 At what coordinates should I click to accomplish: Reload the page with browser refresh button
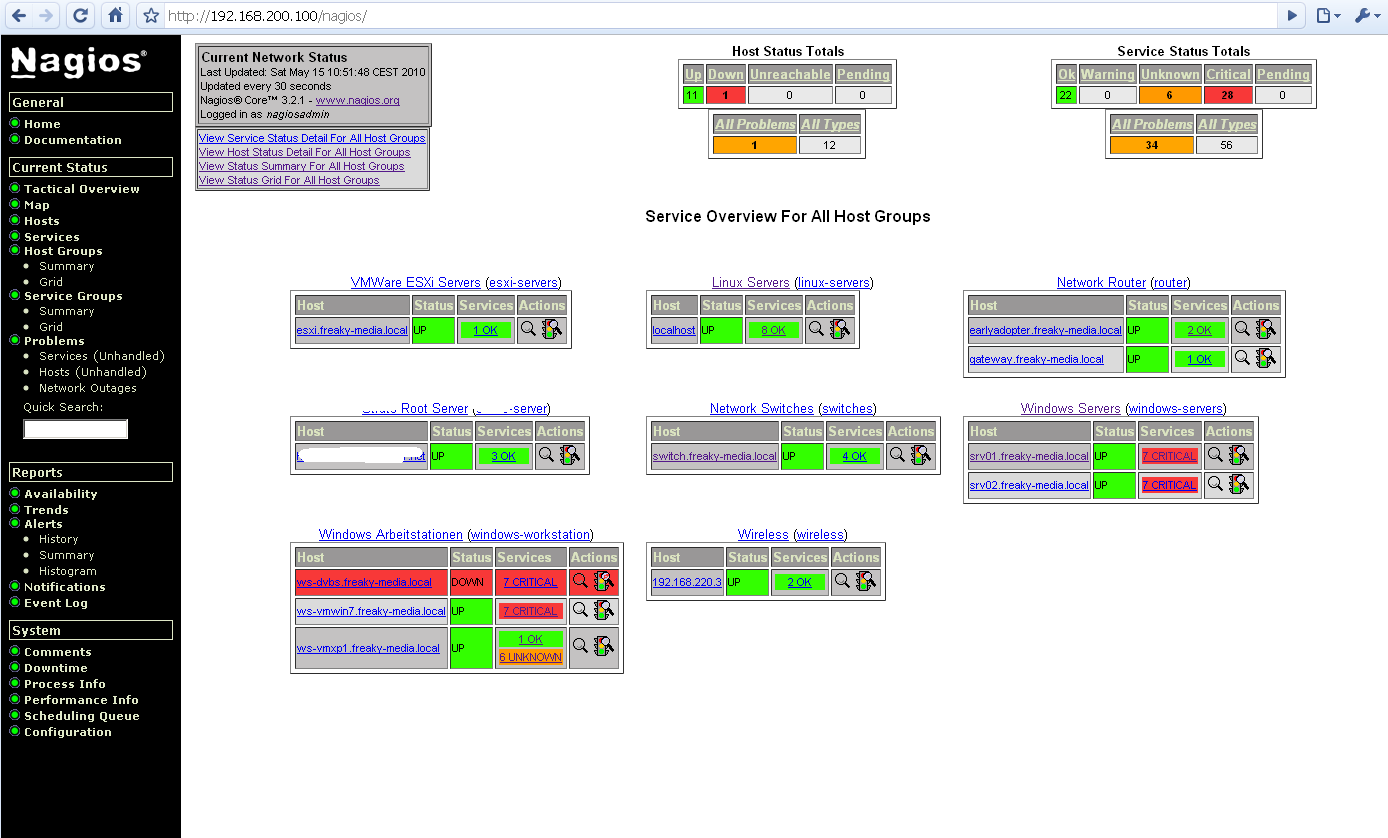click(x=81, y=15)
